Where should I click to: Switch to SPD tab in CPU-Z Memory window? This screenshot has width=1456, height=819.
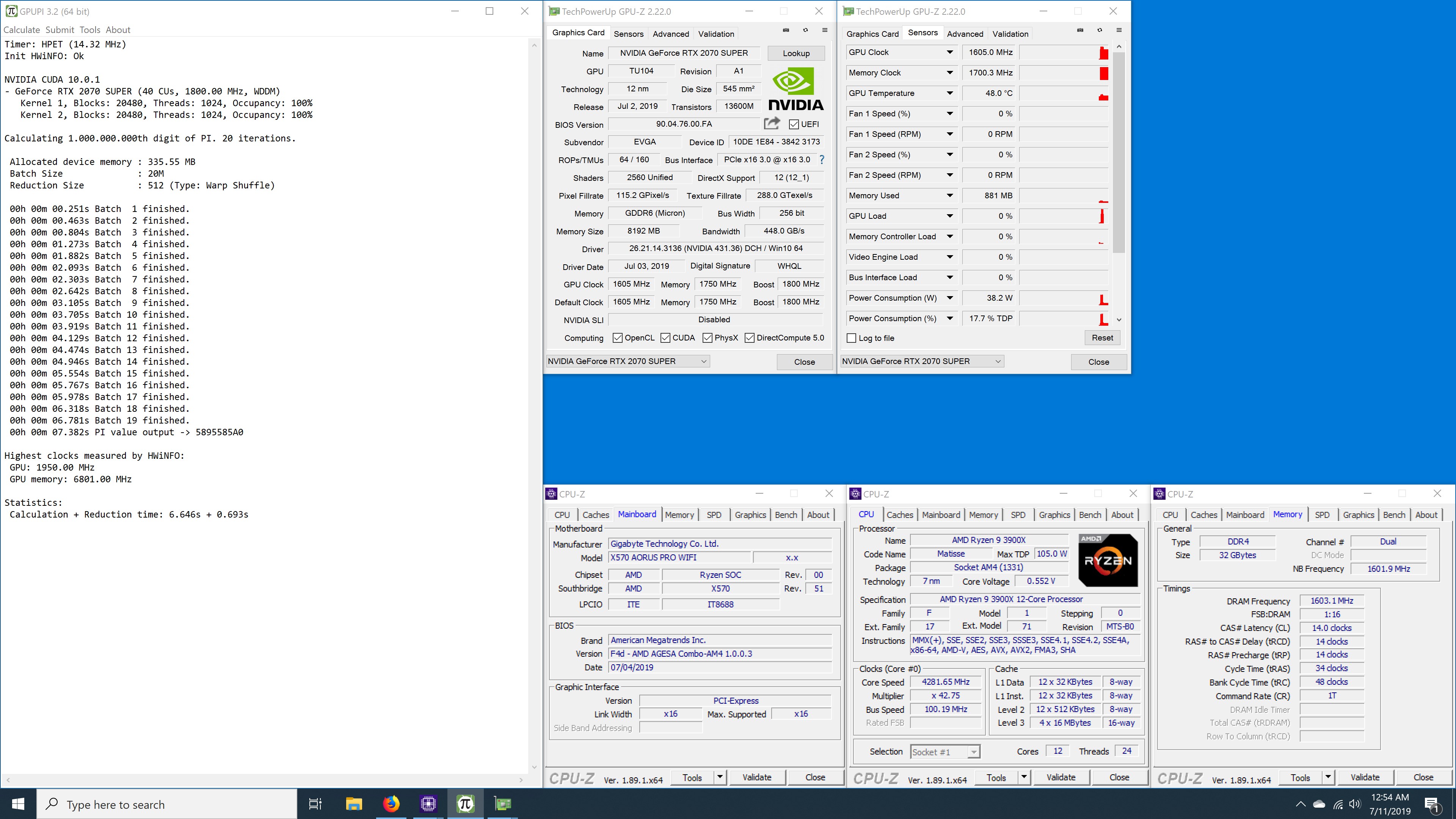coord(1322,515)
